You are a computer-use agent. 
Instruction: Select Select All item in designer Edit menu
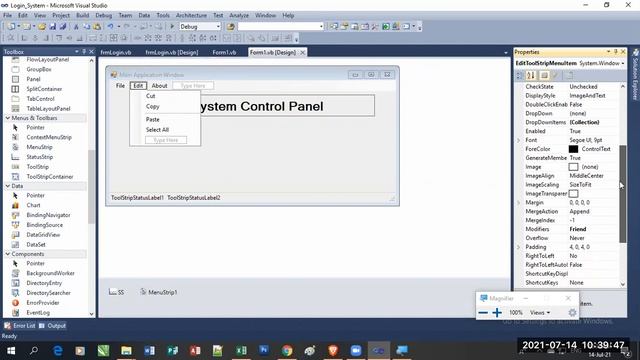tap(157, 130)
